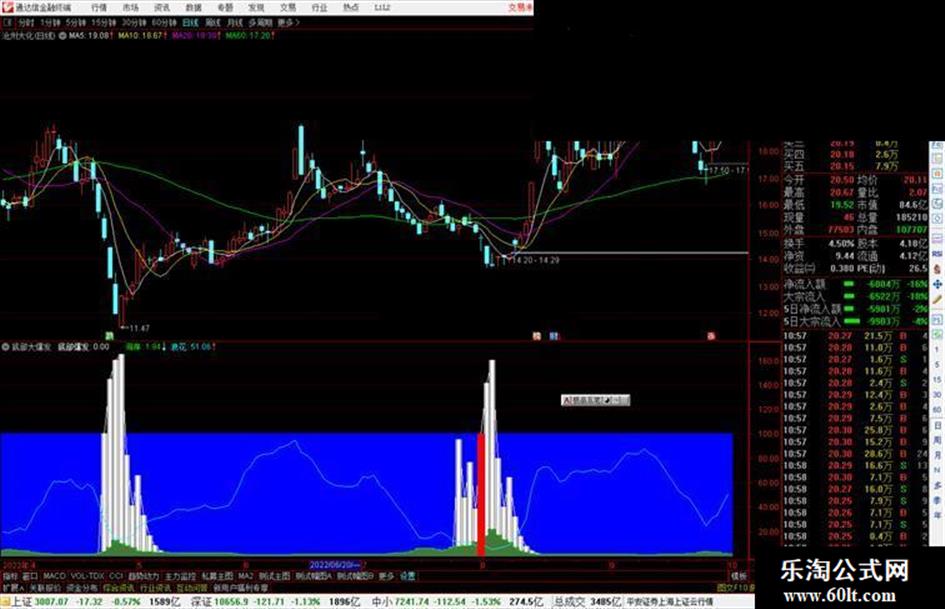Click the 净流入额 row in the quote panel
945x609 pixels.
[855, 284]
